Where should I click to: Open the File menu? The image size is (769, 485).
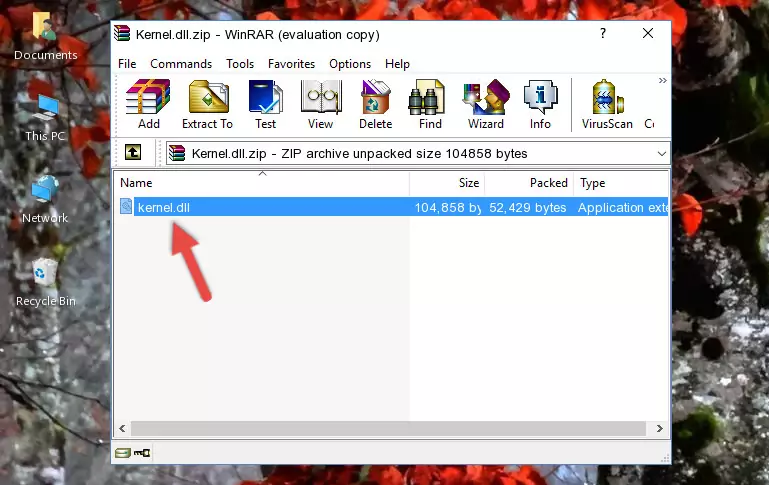(x=127, y=64)
